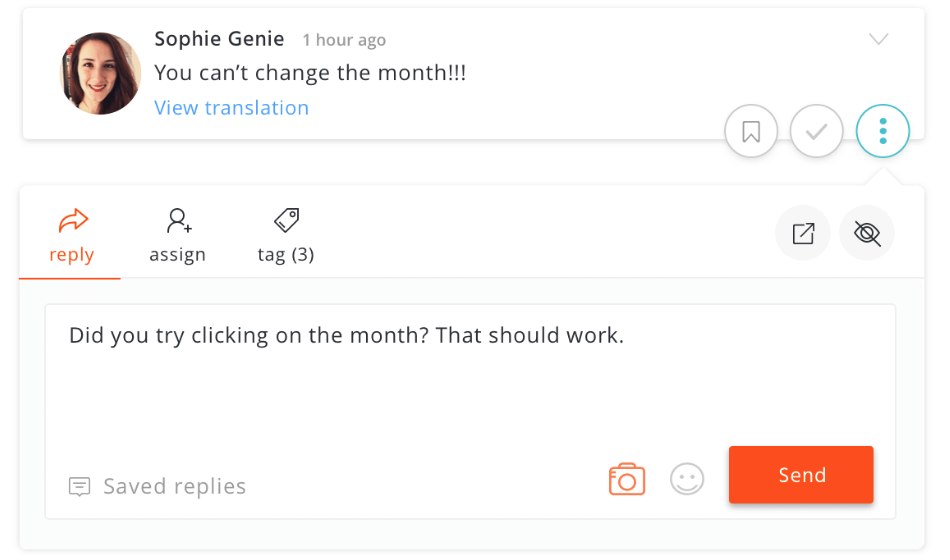The height and width of the screenshot is (560, 950).
Task: Switch to the reply tab
Action: 71,237
